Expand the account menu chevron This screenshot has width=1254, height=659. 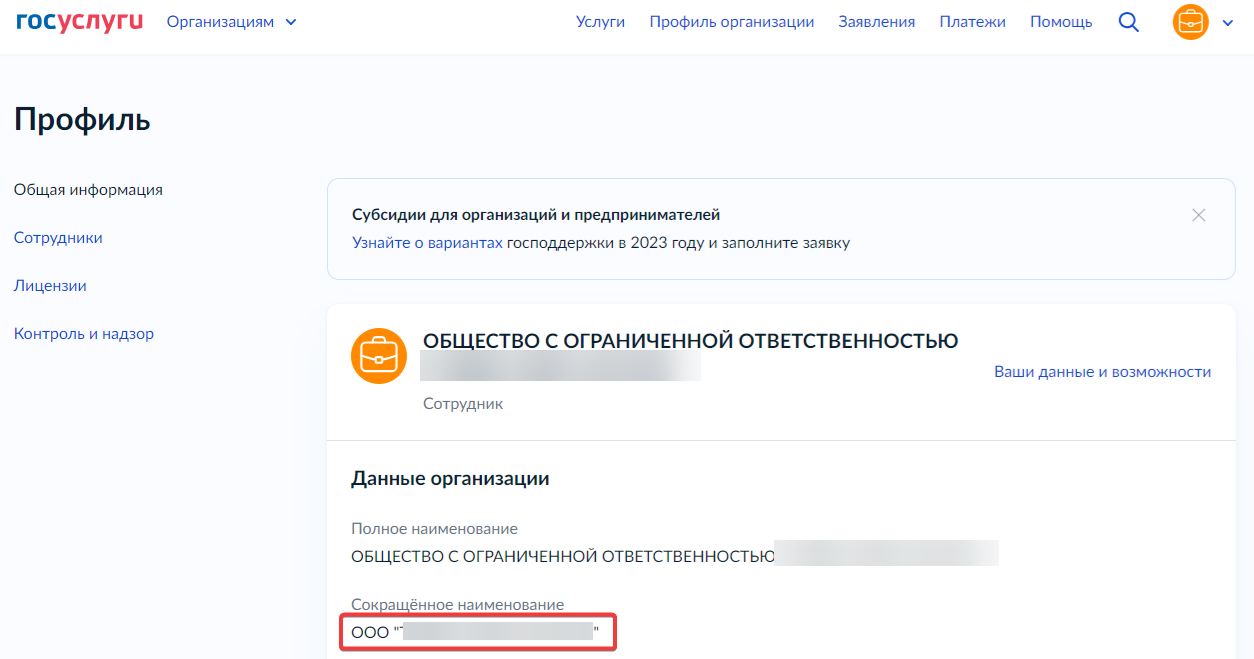click(x=1228, y=23)
